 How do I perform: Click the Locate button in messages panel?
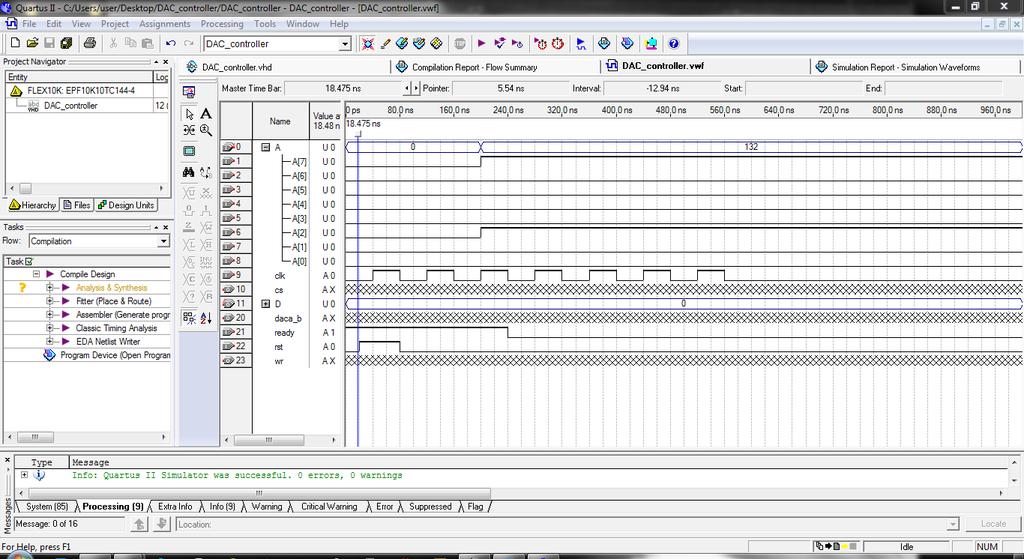(x=993, y=524)
